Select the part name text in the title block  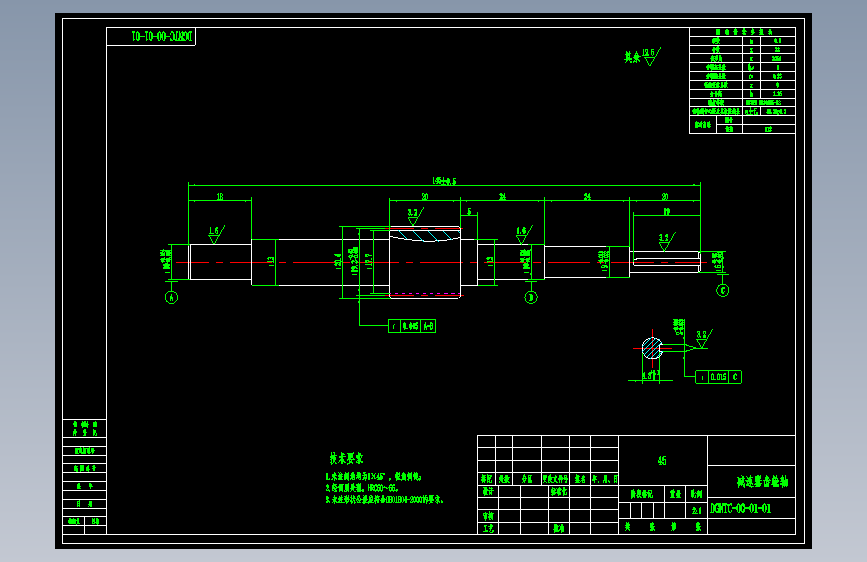point(762,482)
